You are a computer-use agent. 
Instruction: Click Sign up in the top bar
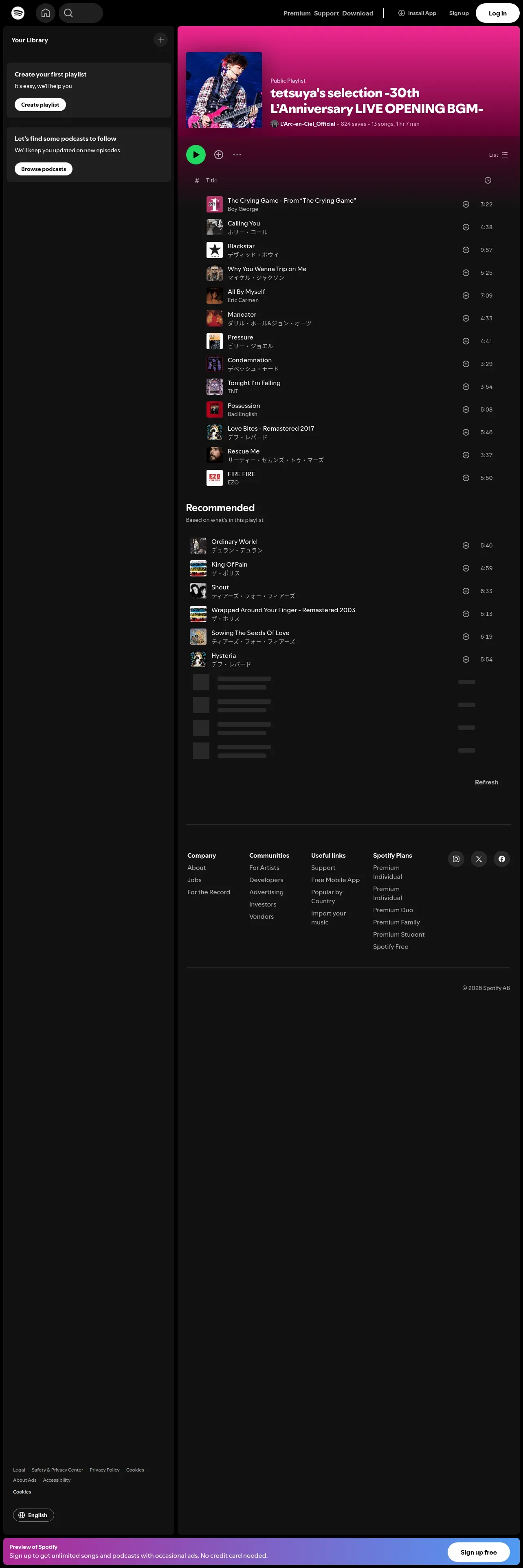(459, 13)
